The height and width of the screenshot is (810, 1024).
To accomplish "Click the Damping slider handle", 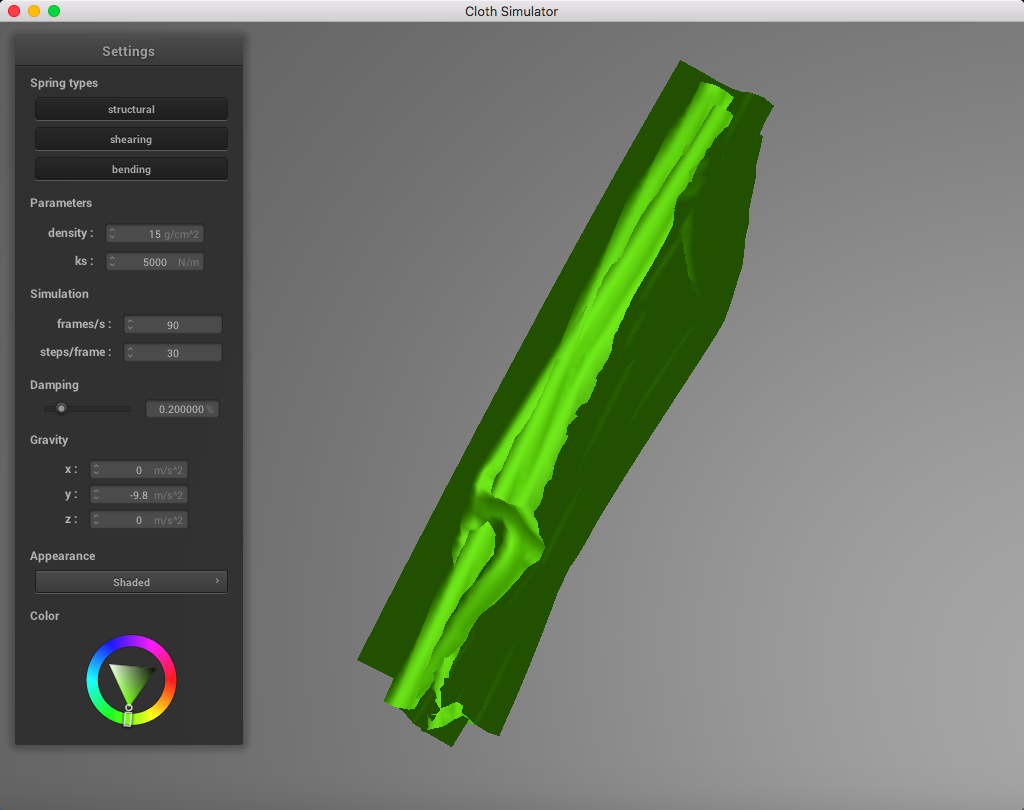I will pyautogui.click(x=61, y=408).
